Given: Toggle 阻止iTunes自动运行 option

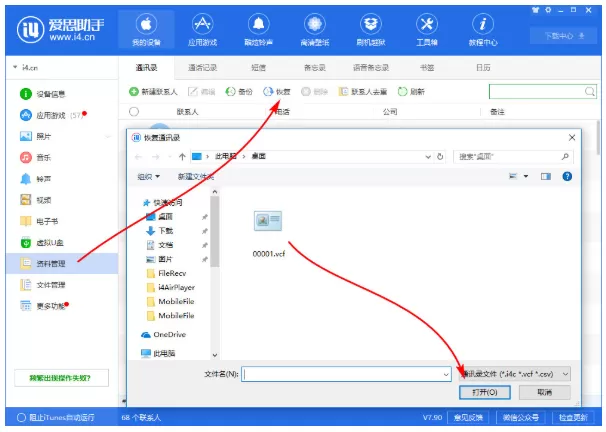Looking at the screenshot, I should [x=56, y=418].
